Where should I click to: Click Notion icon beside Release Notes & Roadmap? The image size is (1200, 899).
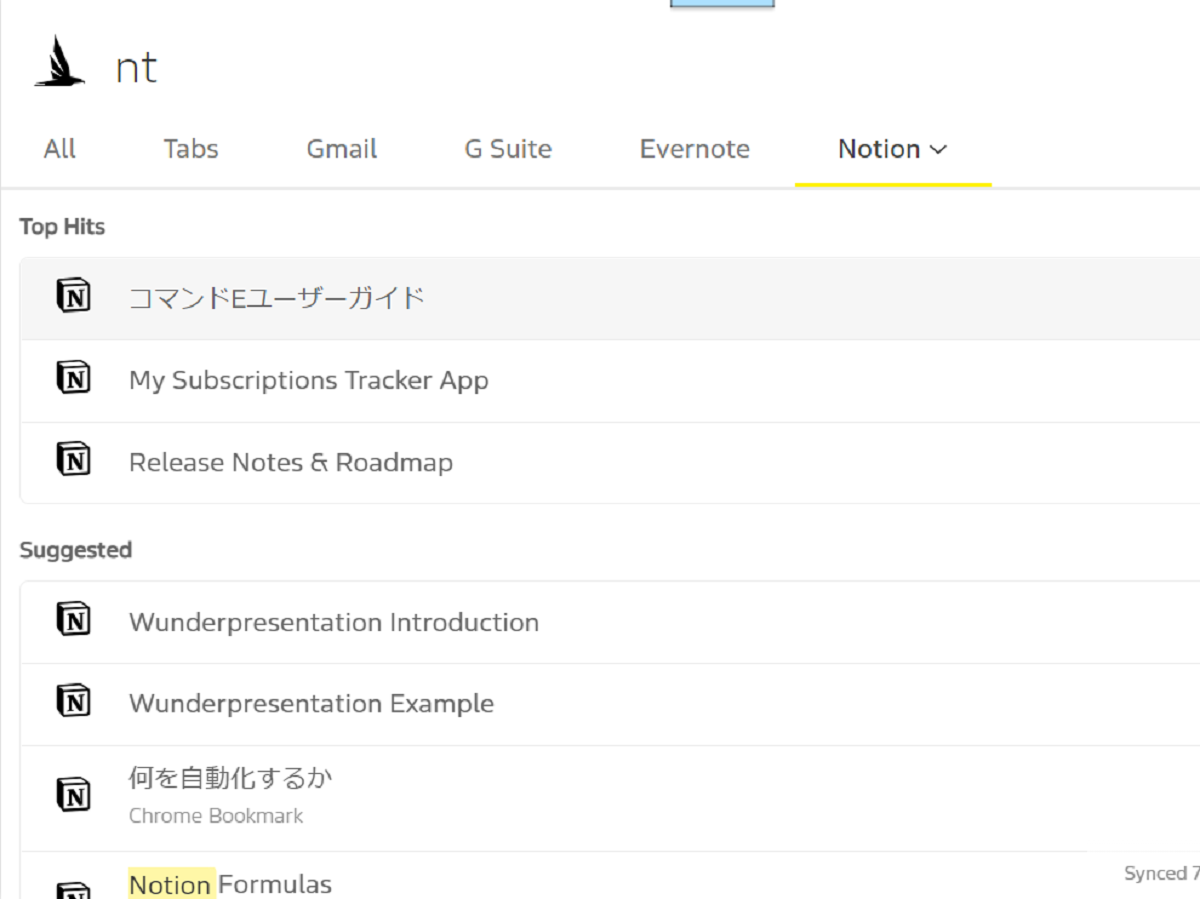tap(73, 461)
